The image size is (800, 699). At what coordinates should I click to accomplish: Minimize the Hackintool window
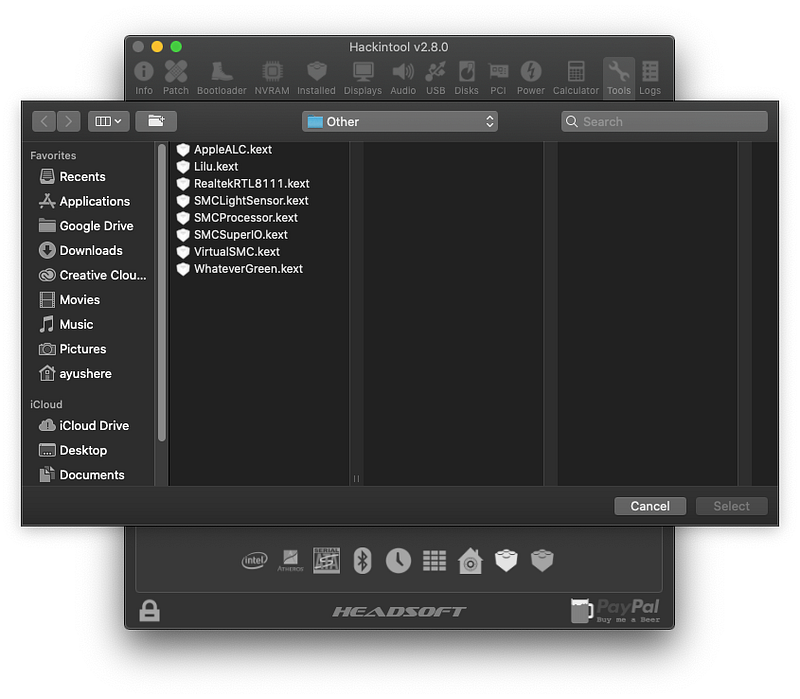157,47
